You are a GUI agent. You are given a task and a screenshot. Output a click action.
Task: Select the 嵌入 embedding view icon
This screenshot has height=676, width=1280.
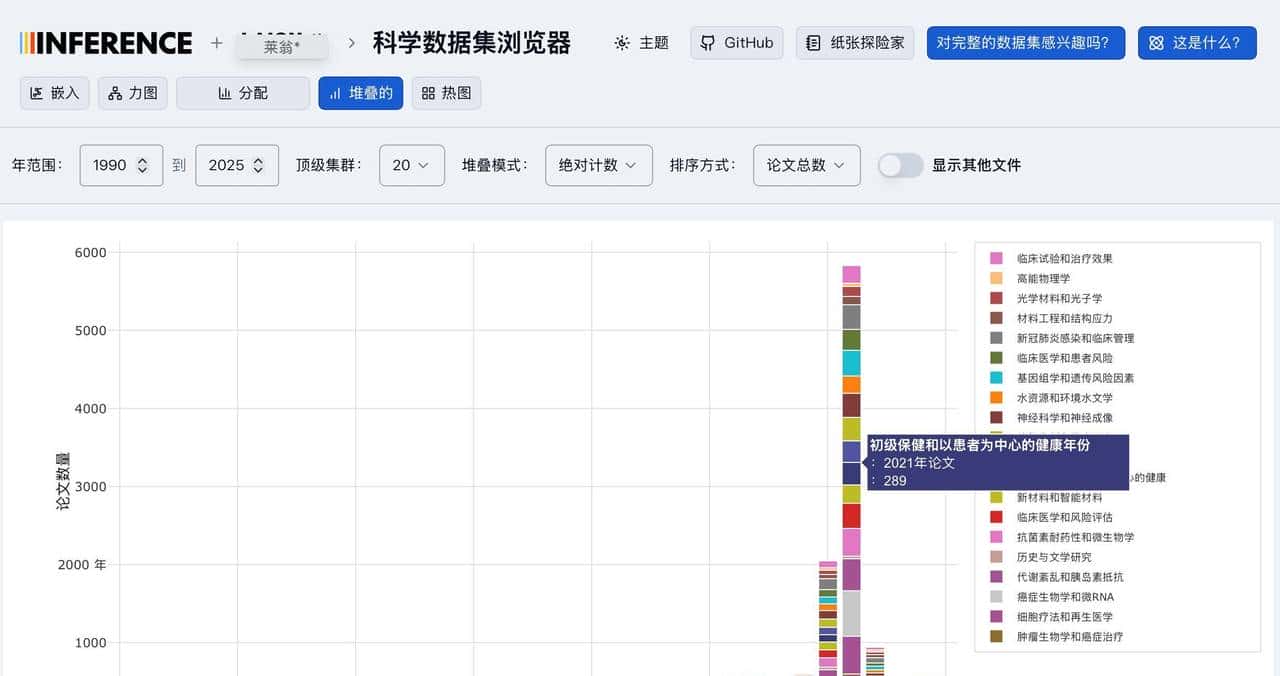36,92
